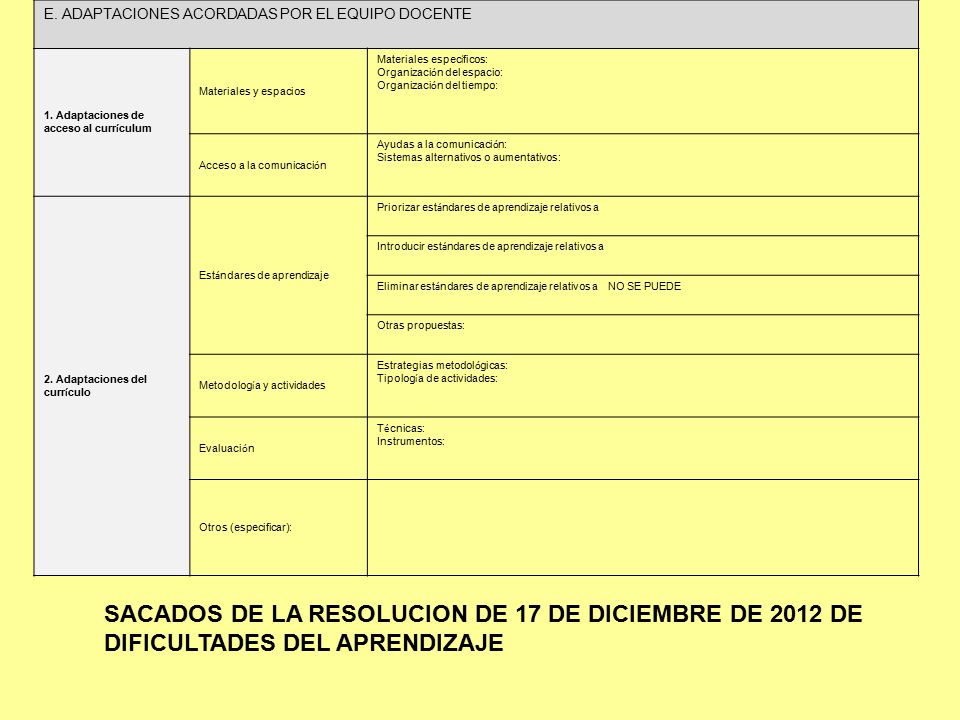
Task: Click 'Sistemas alternativos o aumentativos:' line
Action: tap(468, 157)
